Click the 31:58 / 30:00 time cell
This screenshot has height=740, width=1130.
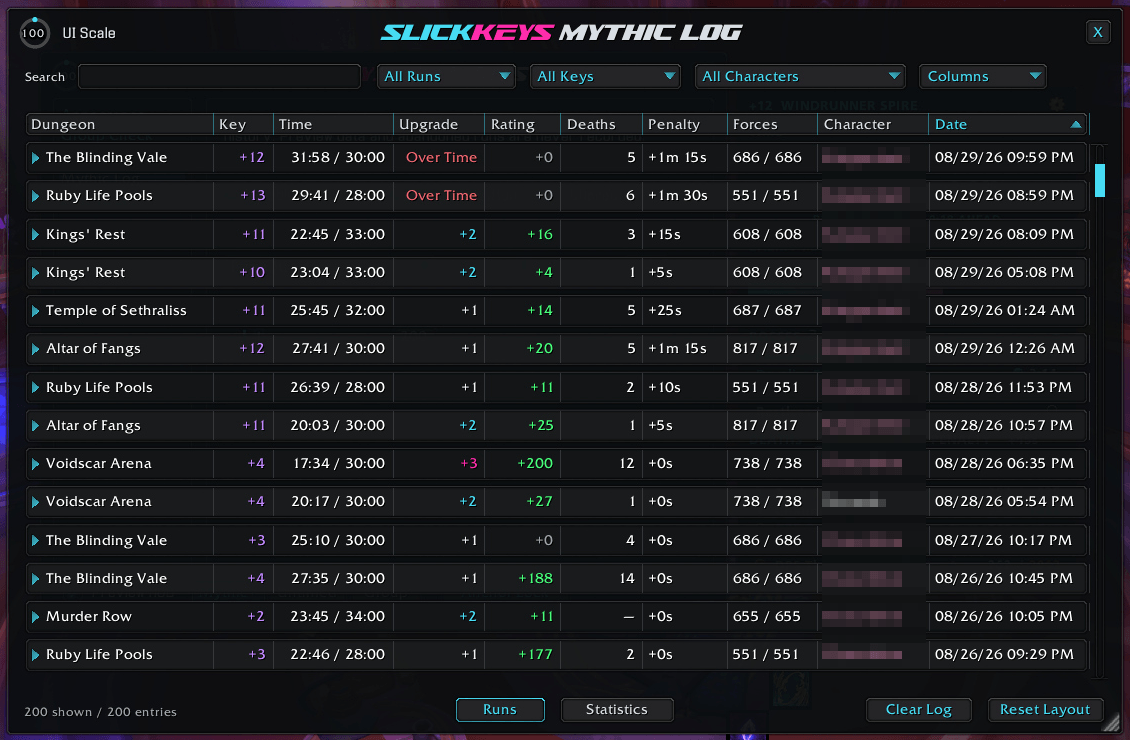[338, 158]
